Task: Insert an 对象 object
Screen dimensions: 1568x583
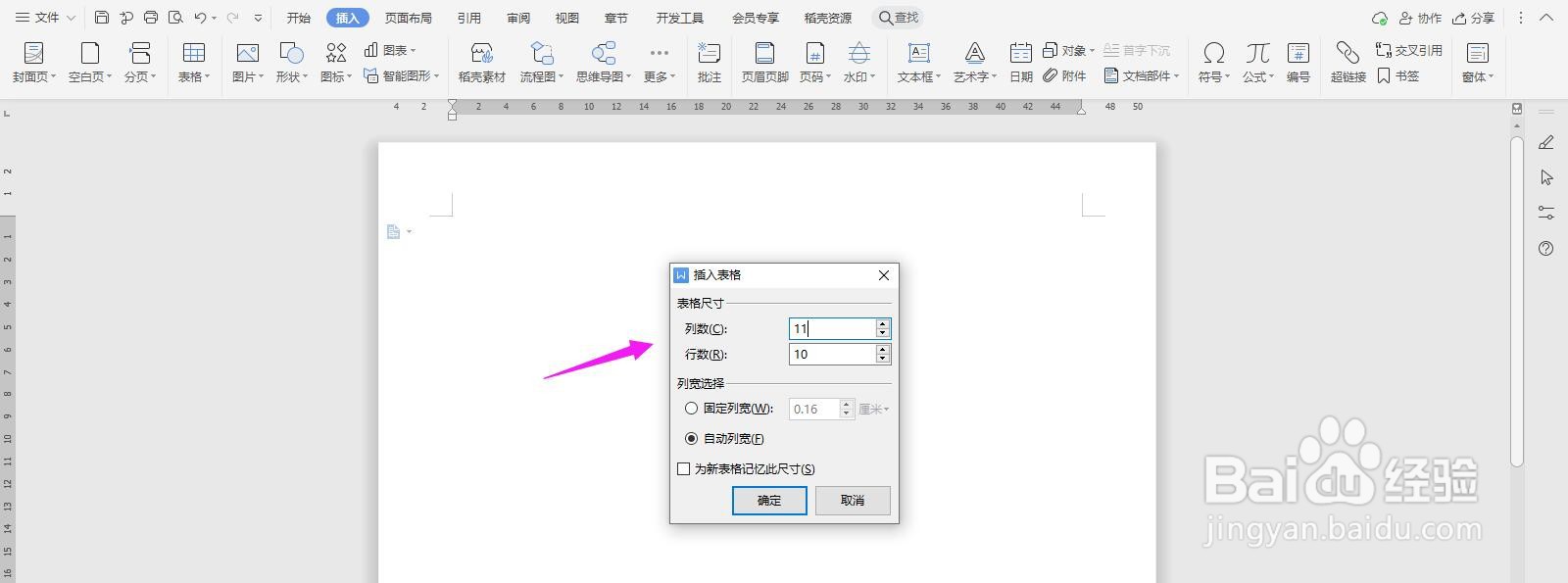Action: (1068, 50)
